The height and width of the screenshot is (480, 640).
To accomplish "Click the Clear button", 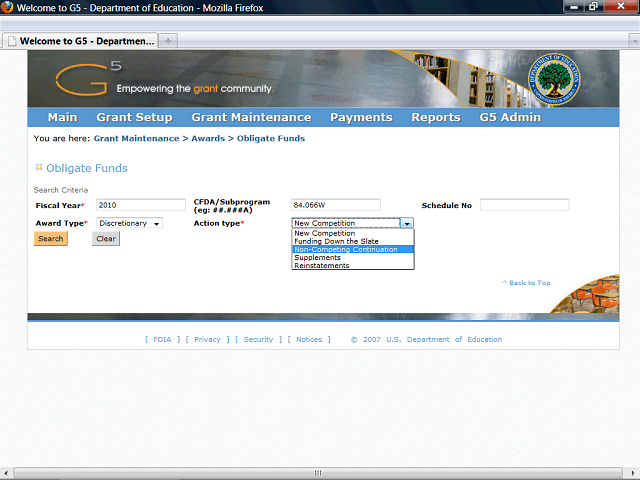I will tap(106, 239).
